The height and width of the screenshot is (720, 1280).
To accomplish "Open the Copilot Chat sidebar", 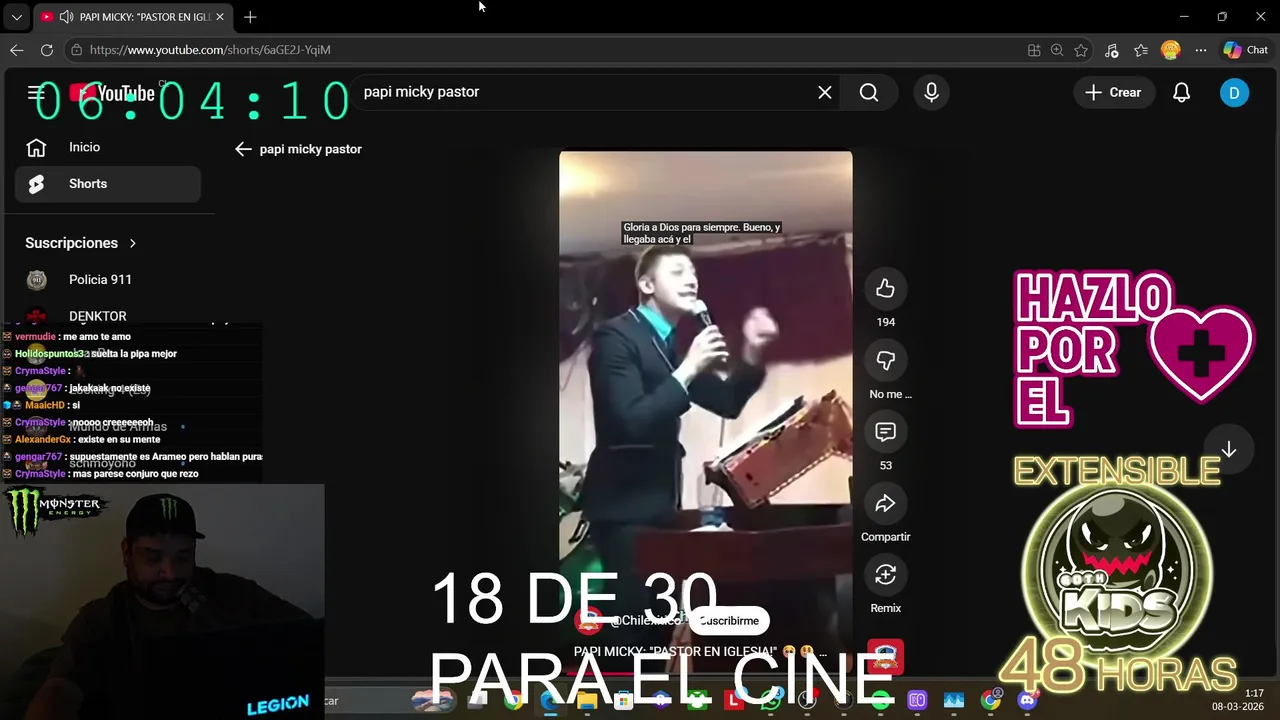I will (x=1246, y=50).
